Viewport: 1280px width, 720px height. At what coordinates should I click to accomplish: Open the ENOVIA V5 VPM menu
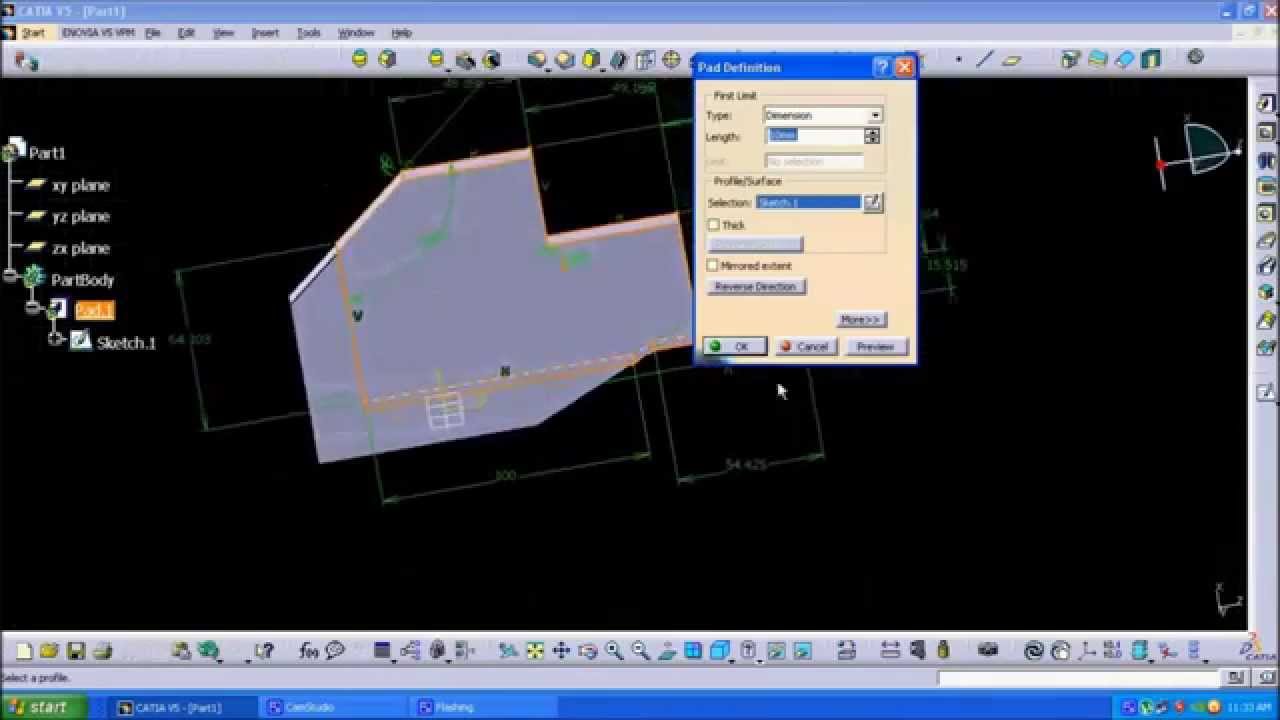click(x=98, y=33)
